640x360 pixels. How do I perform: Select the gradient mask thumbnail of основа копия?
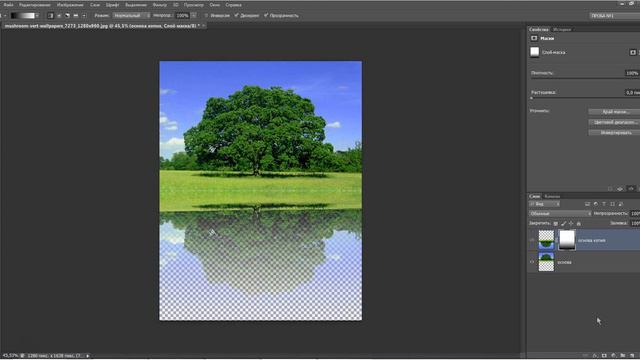pyautogui.click(x=567, y=240)
